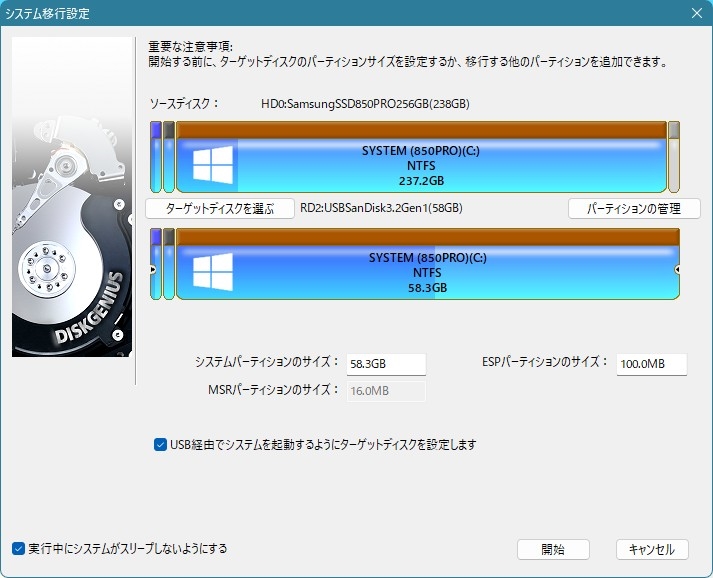Screen dimensions: 713x578
Task: Click the disabled MSR size field 16.0MB
Action: [x=386, y=391]
